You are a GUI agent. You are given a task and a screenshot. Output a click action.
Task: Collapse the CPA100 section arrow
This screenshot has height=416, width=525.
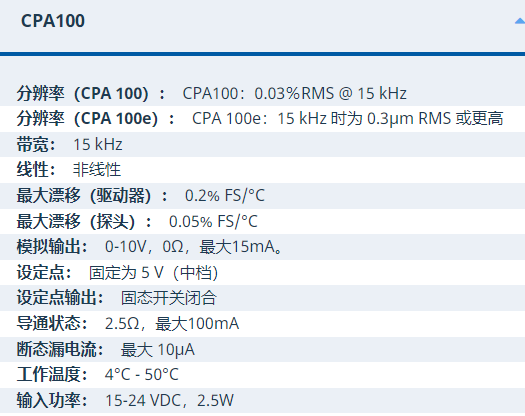tap(520, 21)
